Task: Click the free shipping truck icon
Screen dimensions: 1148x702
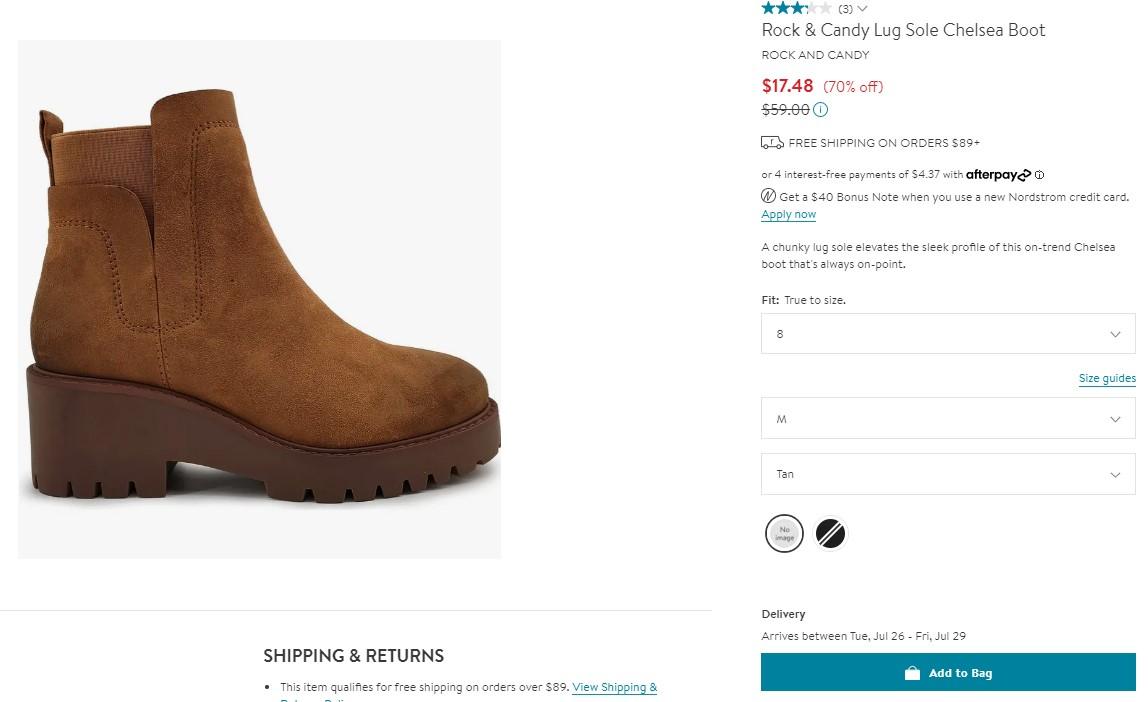Action: pos(772,143)
